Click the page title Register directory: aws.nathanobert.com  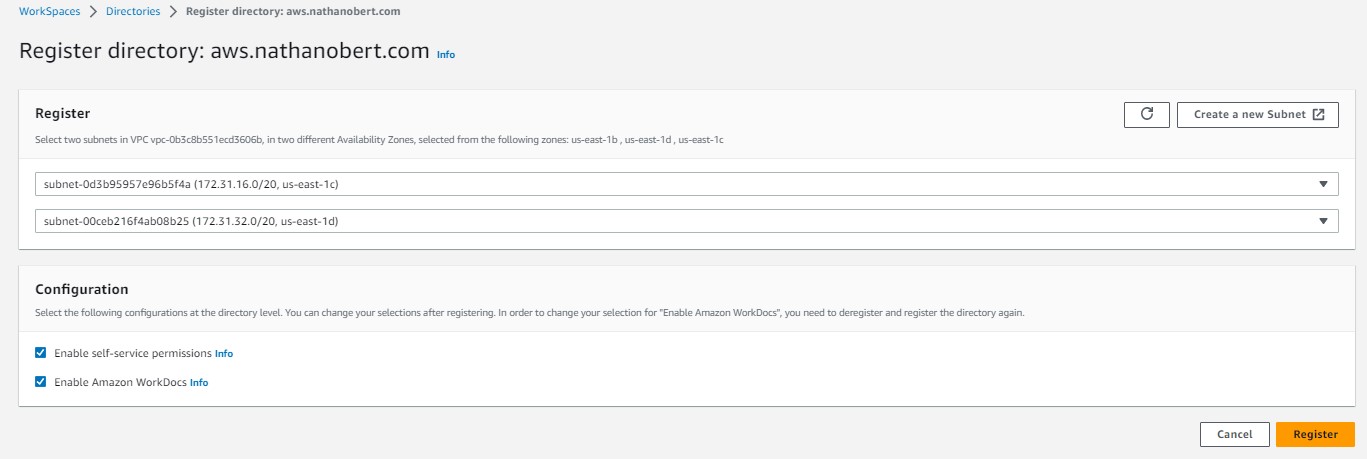tap(224, 52)
